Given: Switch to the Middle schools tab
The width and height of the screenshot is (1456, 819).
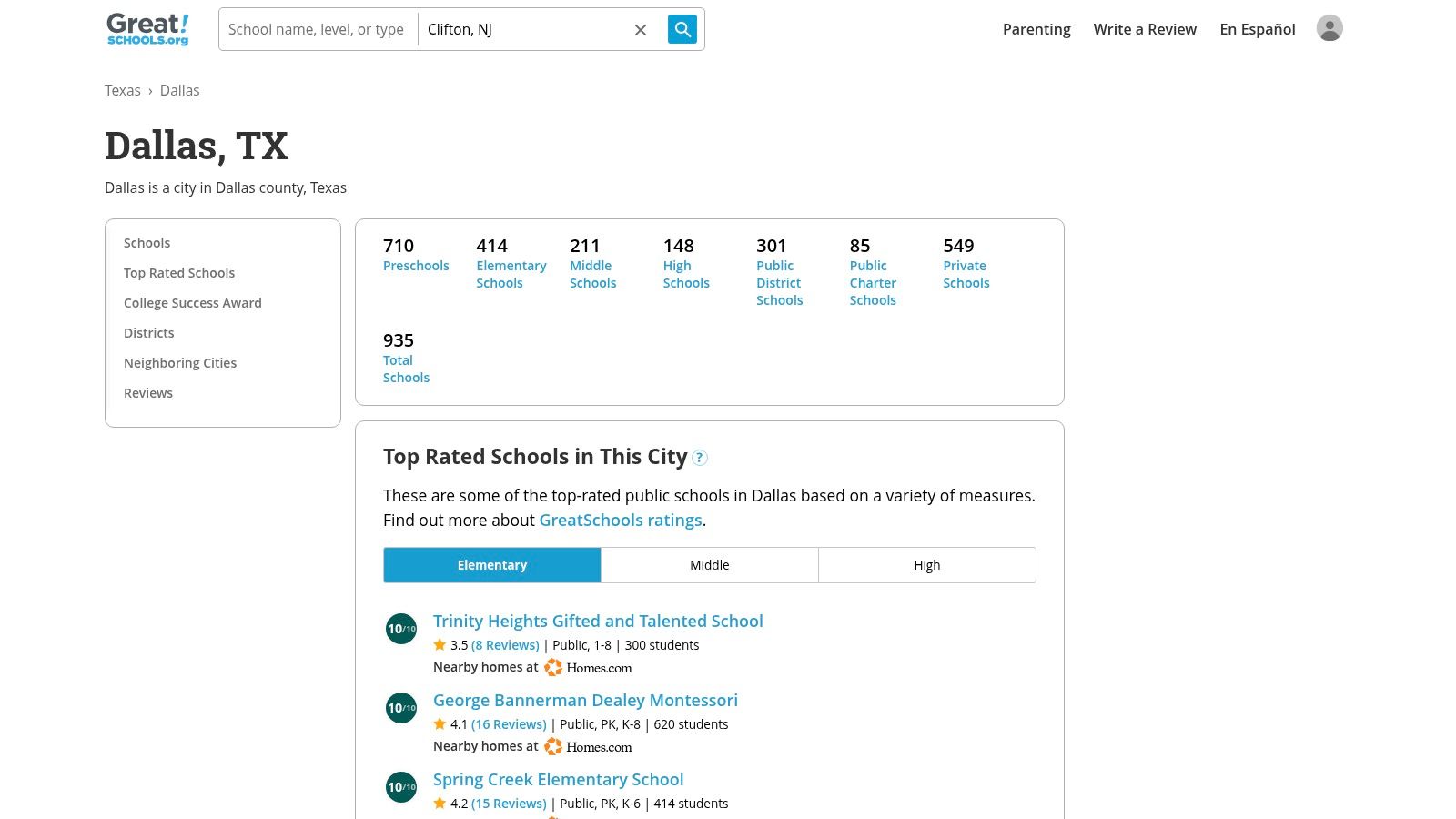Looking at the screenshot, I should (x=709, y=564).
